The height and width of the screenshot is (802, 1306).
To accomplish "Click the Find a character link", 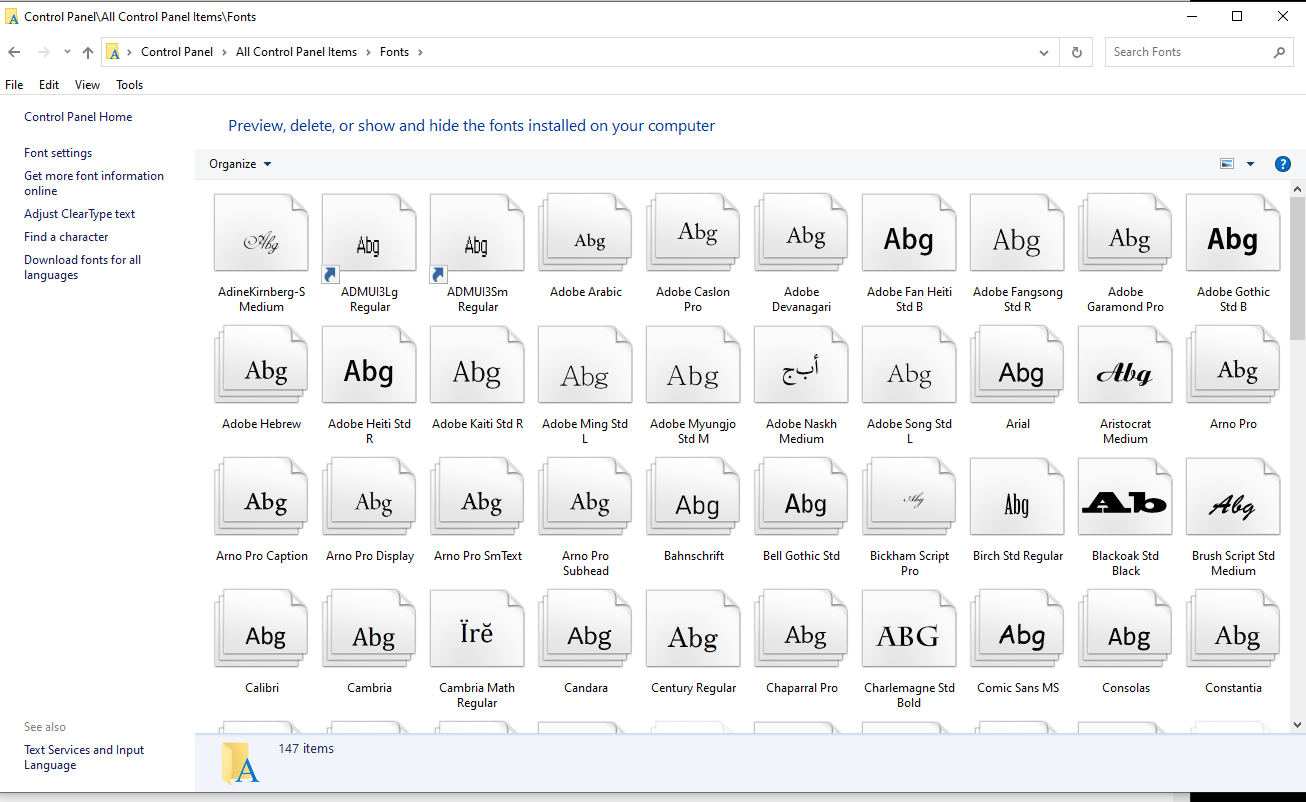I will [65, 236].
